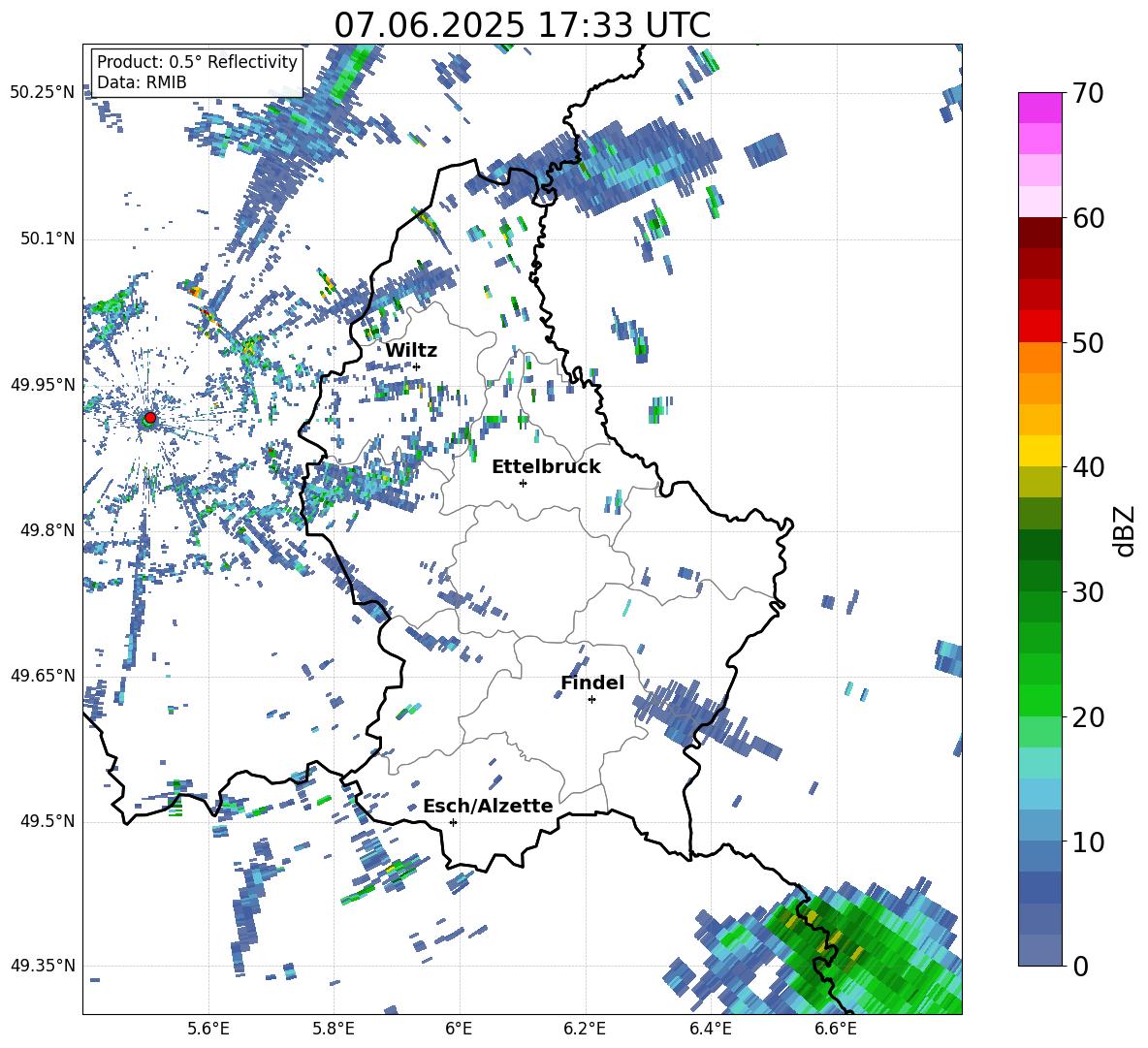
Task: Click the Wiltz city label
Action: click(x=411, y=351)
